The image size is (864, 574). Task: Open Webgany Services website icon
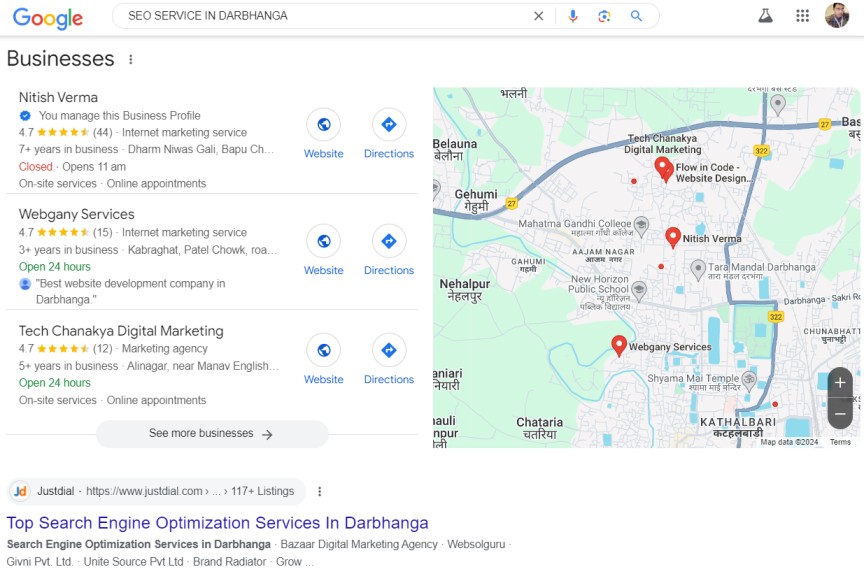coord(323,241)
